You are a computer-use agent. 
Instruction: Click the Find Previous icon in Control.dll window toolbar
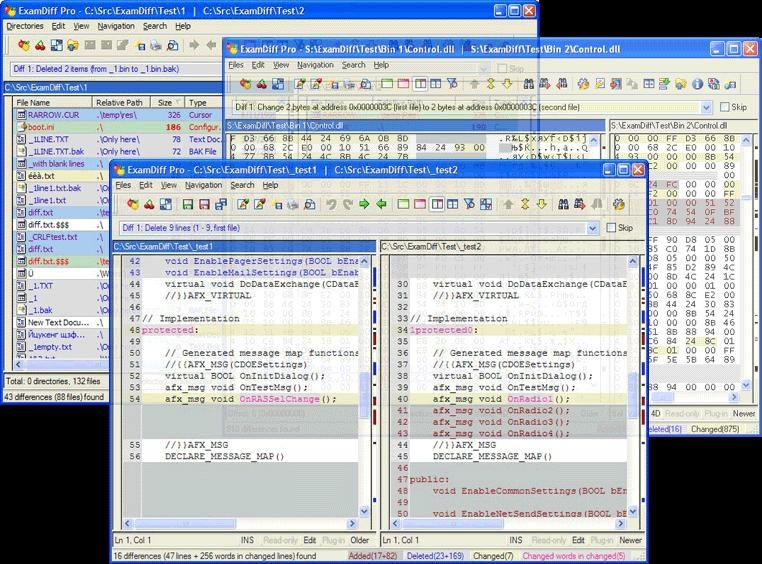pyautogui.click(x=562, y=84)
